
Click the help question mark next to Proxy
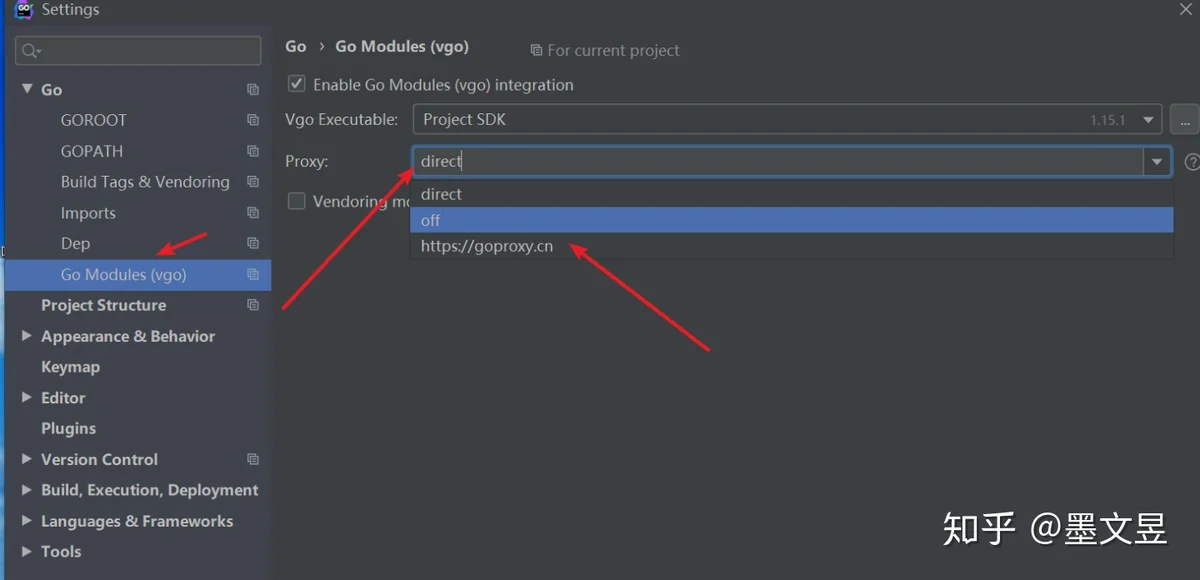pos(1192,162)
